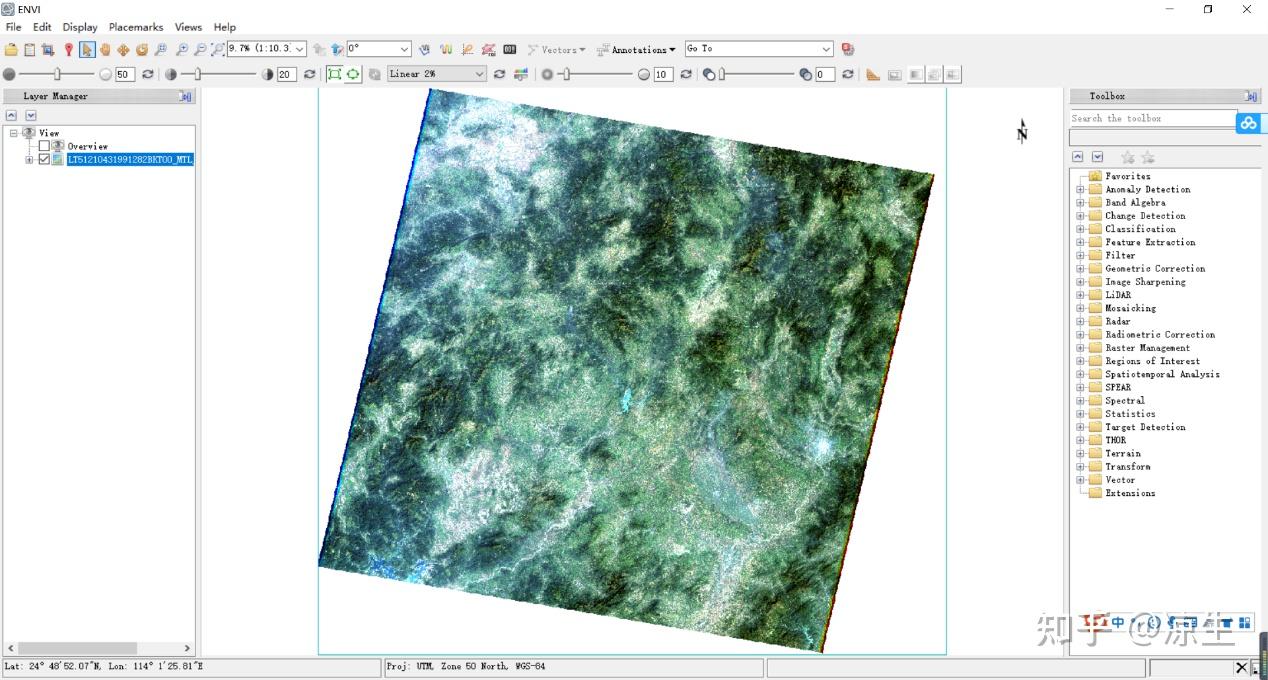1268x680 pixels.
Task: Open the Data Manager
Action: coord(28,48)
